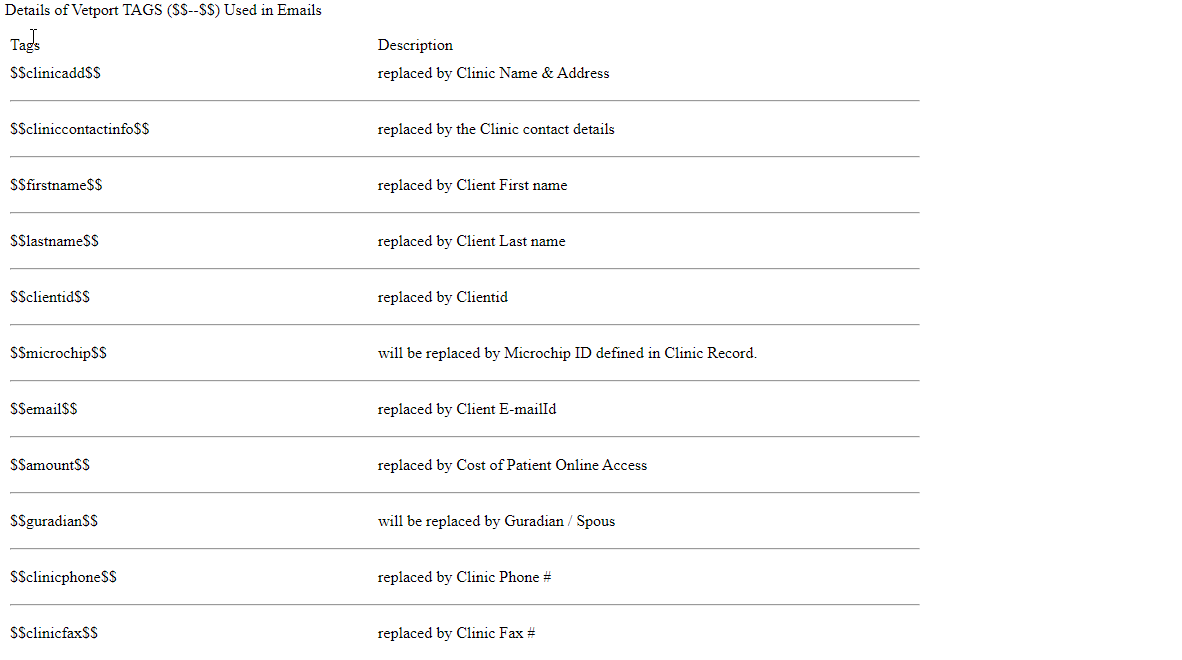Image resolution: width=1182 pixels, height=660 pixels.
Task: Click the $$lastname$$ tag text
Action: pyautogui.click(x=54, y=241)
